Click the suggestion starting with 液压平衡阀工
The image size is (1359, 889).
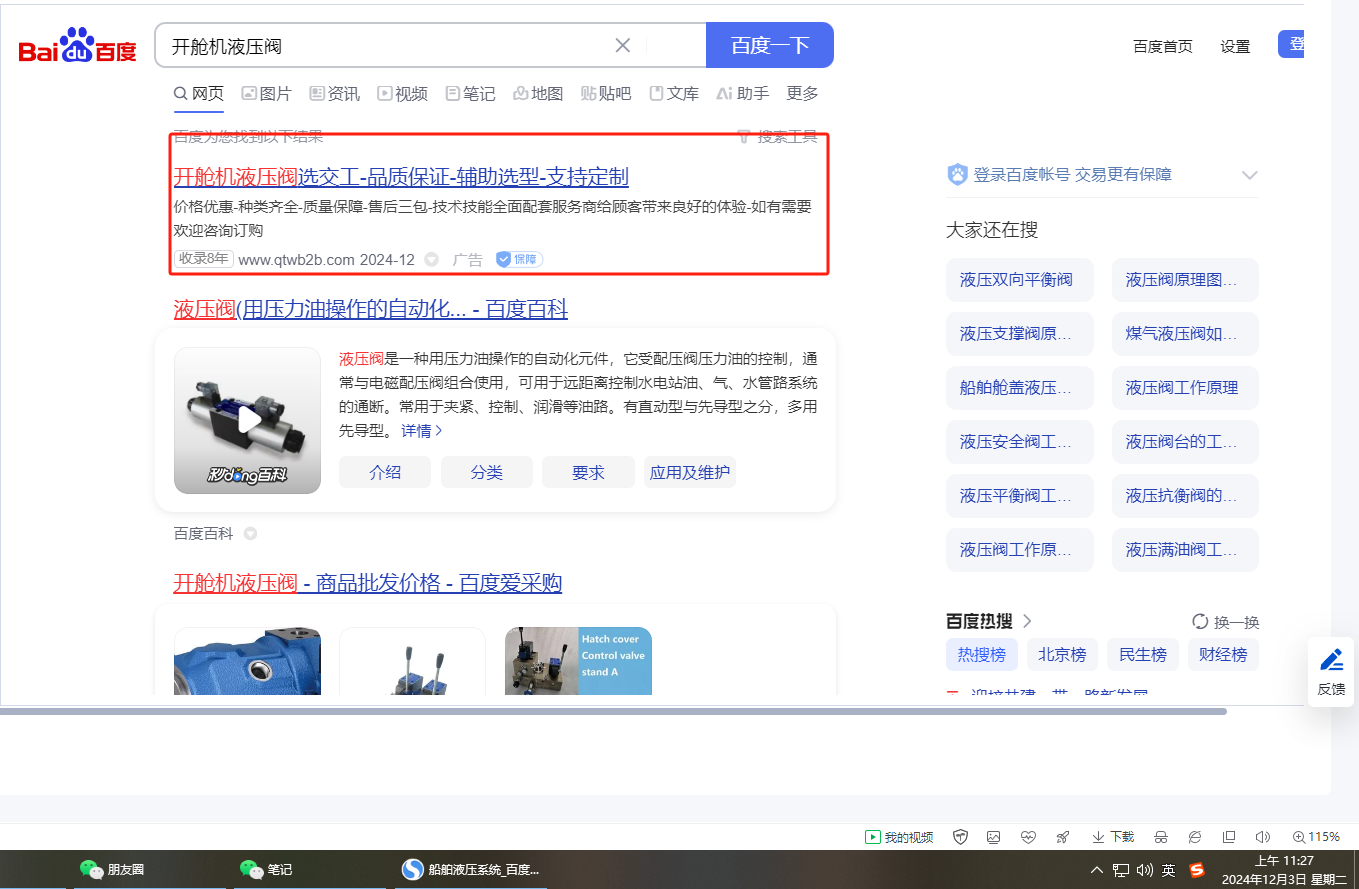[x=1020, y=496]
